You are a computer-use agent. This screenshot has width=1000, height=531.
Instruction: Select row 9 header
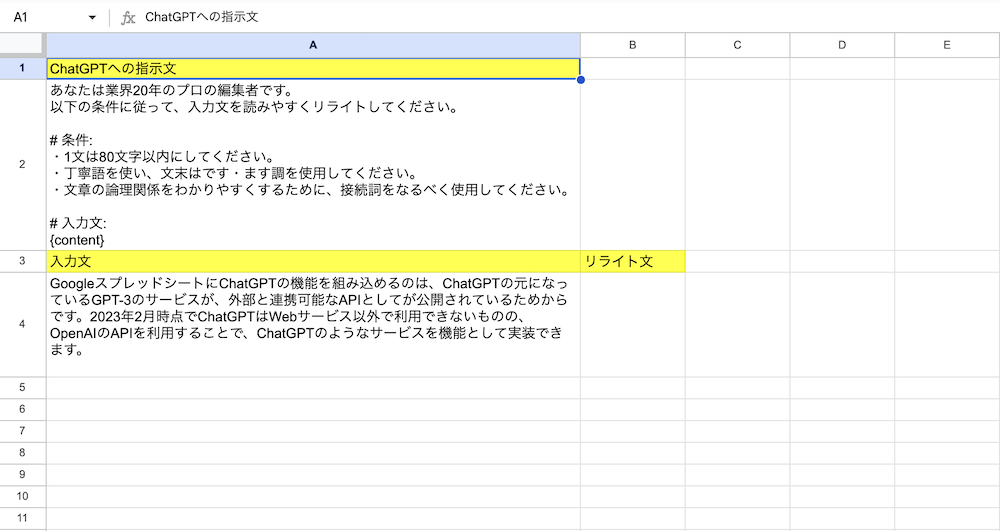click(23, 474)
